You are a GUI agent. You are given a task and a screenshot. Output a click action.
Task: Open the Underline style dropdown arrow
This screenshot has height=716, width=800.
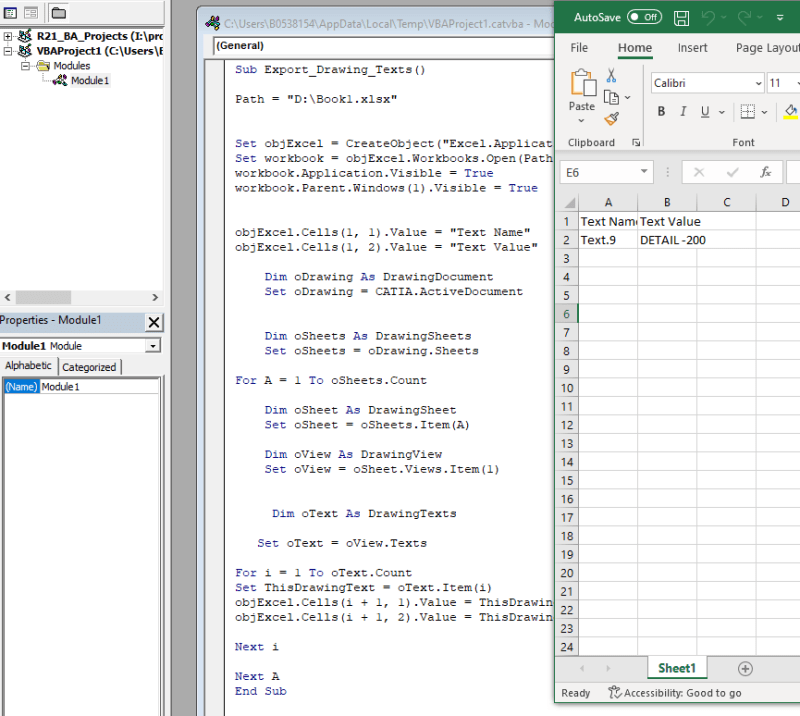[721, 112]
